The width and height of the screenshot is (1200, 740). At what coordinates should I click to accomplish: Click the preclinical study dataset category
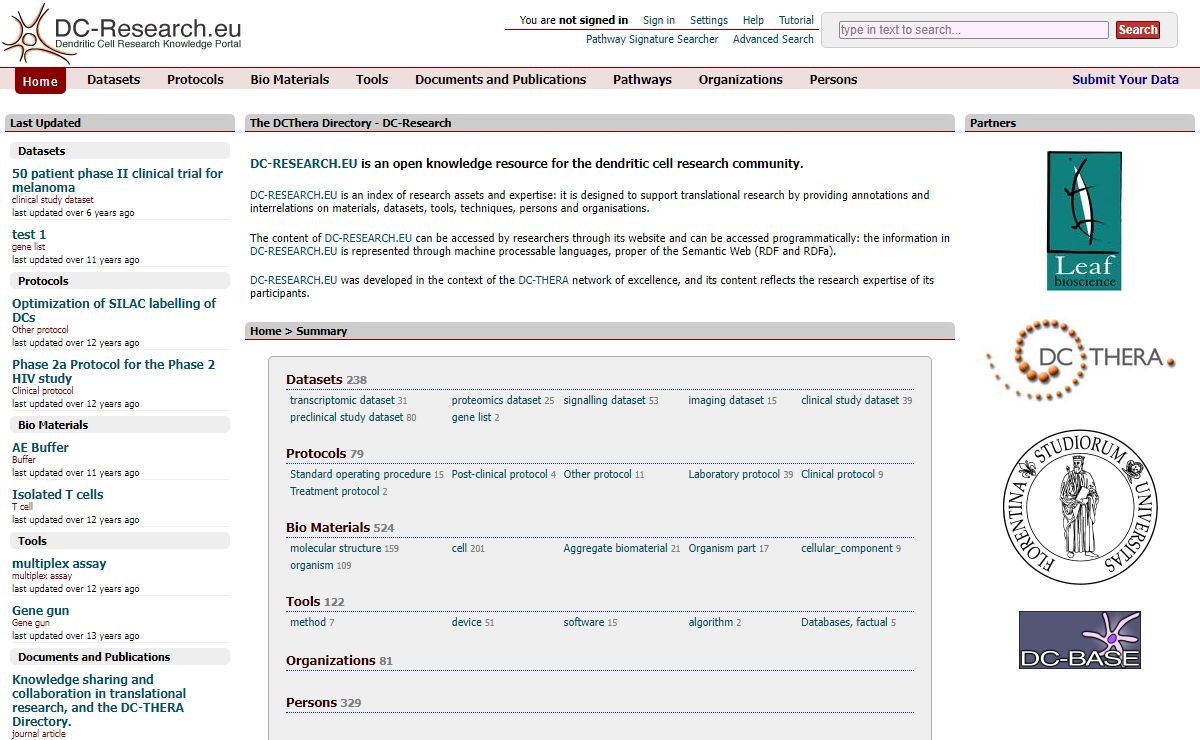pos(347,417)
